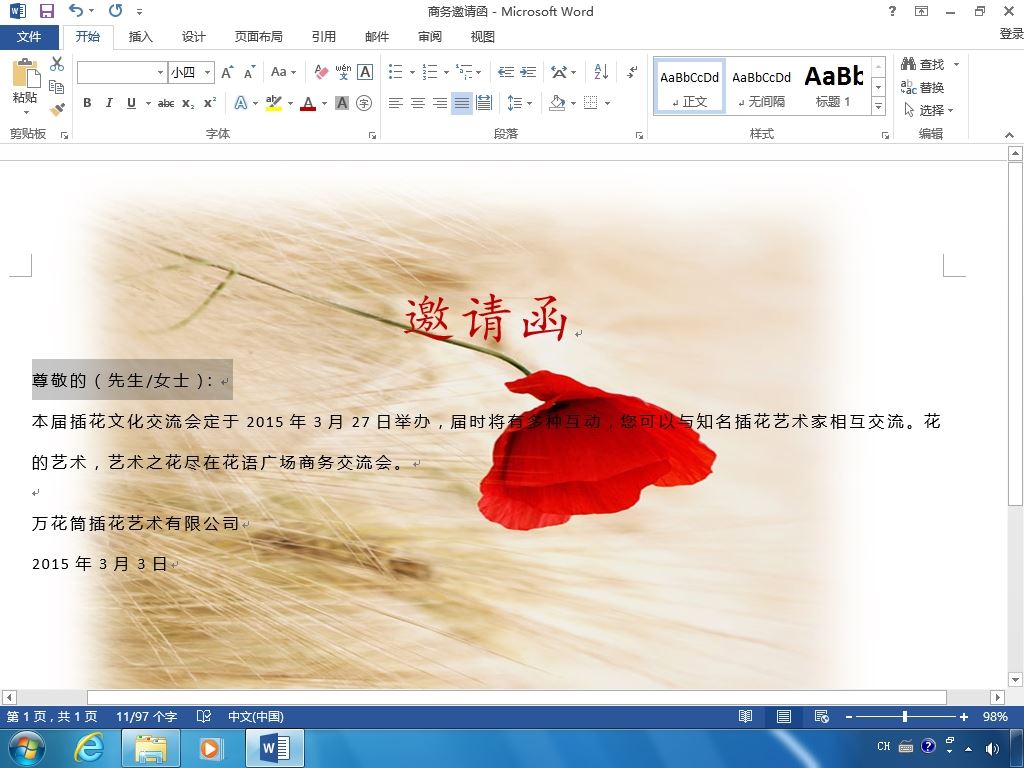The image size is (1024, 768).
Task: Click the Save icon in quick access toolbar
Action: tap(47, 11)
